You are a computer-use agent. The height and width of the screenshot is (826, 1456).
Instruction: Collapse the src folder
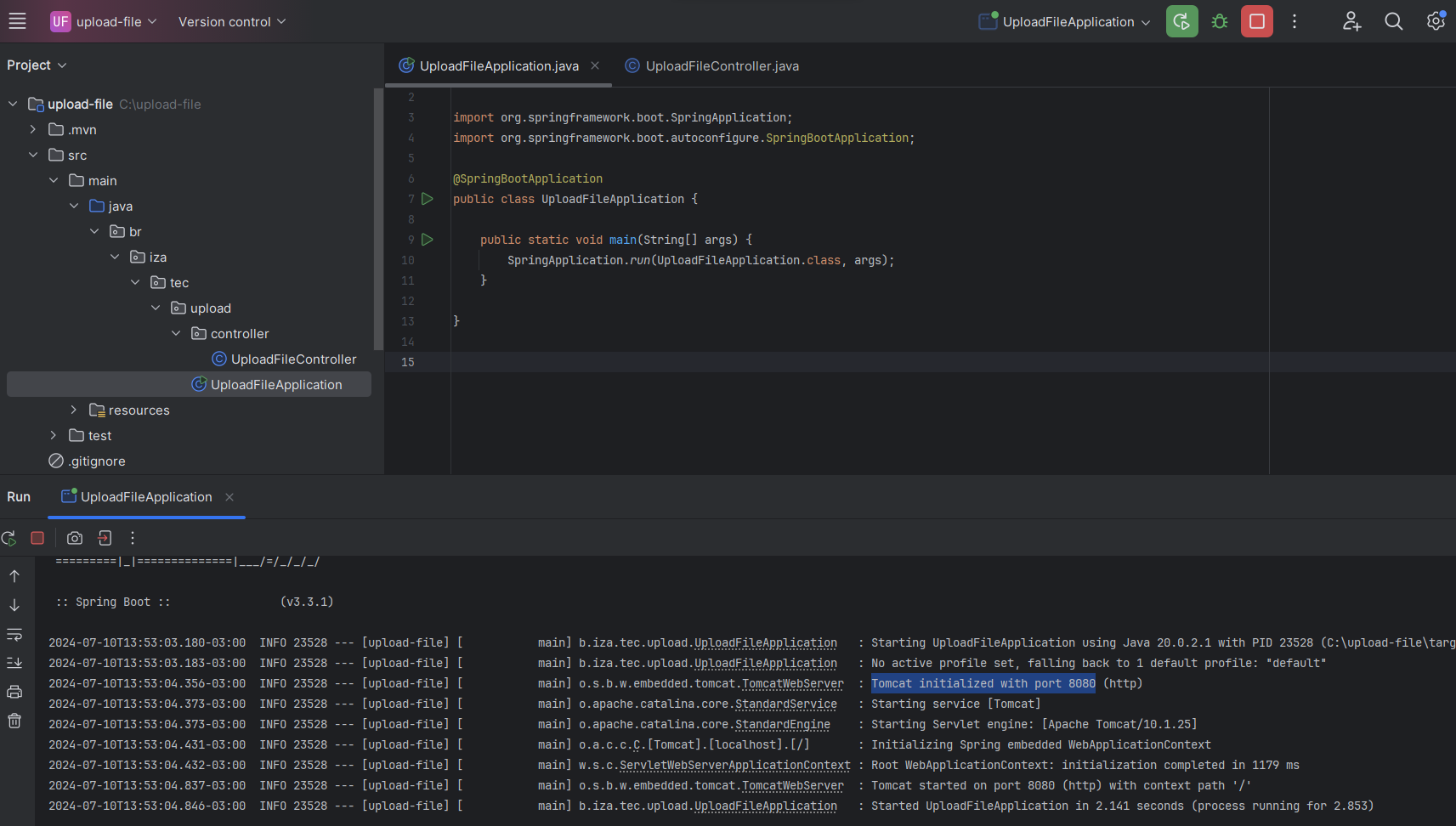point(33,155)
